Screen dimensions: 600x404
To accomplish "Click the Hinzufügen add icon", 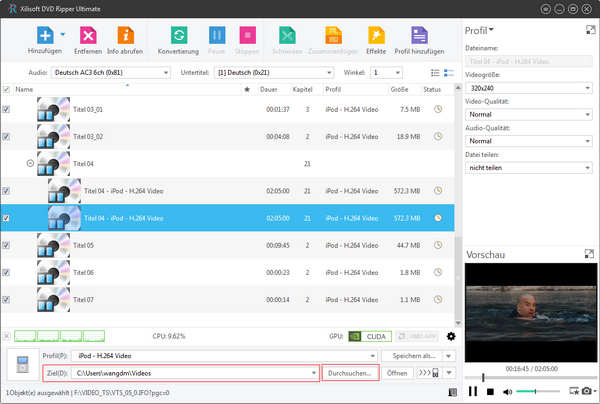I will 45,35.
